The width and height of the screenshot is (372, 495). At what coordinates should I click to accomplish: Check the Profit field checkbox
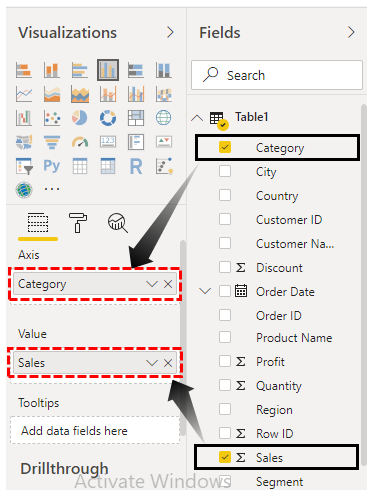(225, 361)
